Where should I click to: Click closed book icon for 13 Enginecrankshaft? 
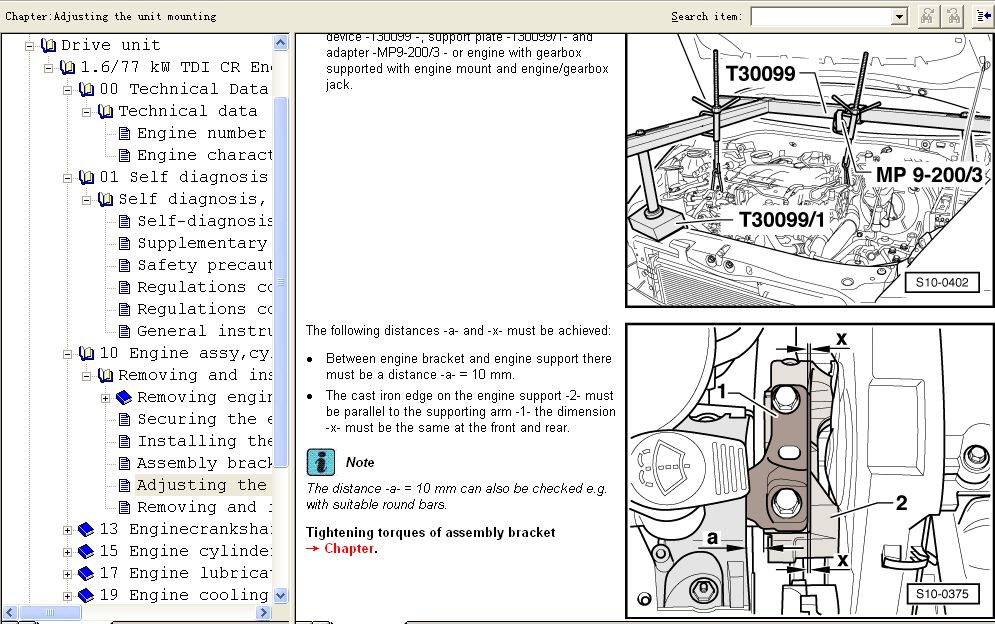click(86, 529)
